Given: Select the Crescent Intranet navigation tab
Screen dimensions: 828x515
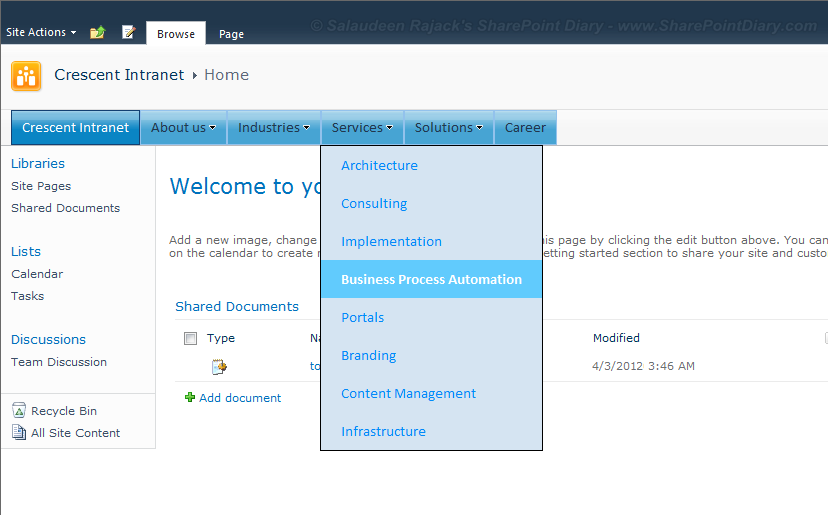Looking at the screenshot, I should (x=76, y=127).
